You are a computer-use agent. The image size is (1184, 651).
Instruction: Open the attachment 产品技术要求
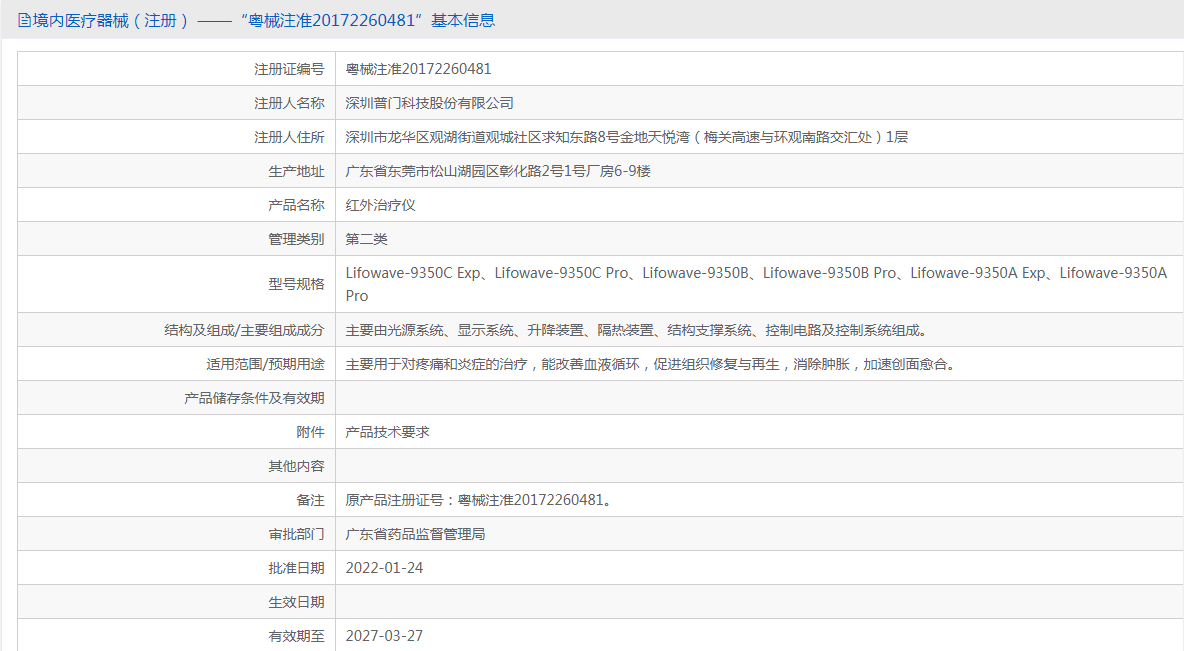pos(387,432)
